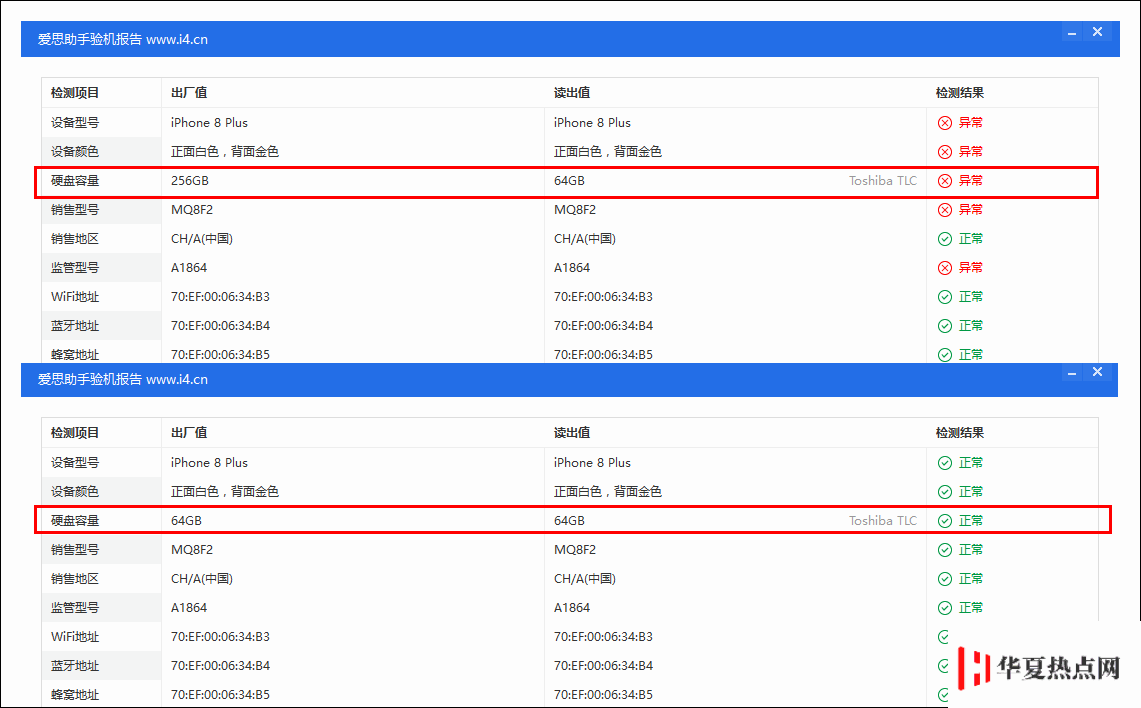Viewport: 1141px width, 708px height.
Task: Click abnormal icon in upper report's 销售型号 row
Action: 945,210
